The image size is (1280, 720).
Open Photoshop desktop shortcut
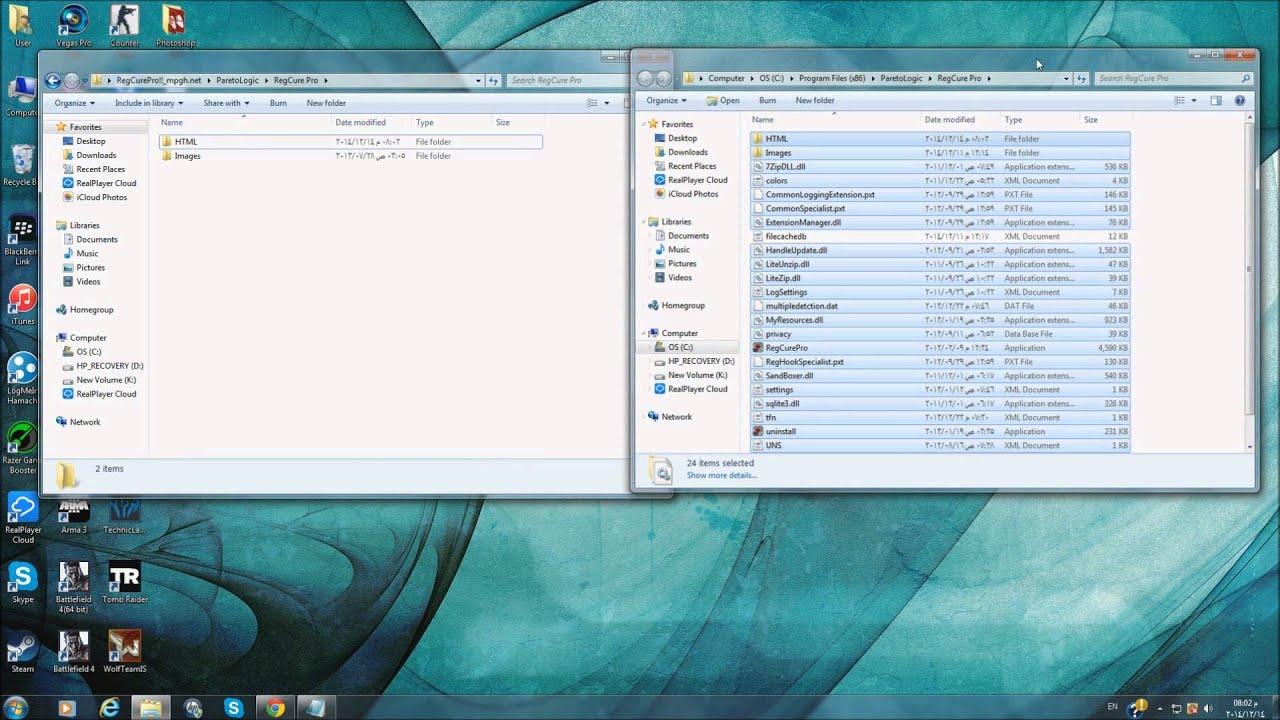click(175, 24)
